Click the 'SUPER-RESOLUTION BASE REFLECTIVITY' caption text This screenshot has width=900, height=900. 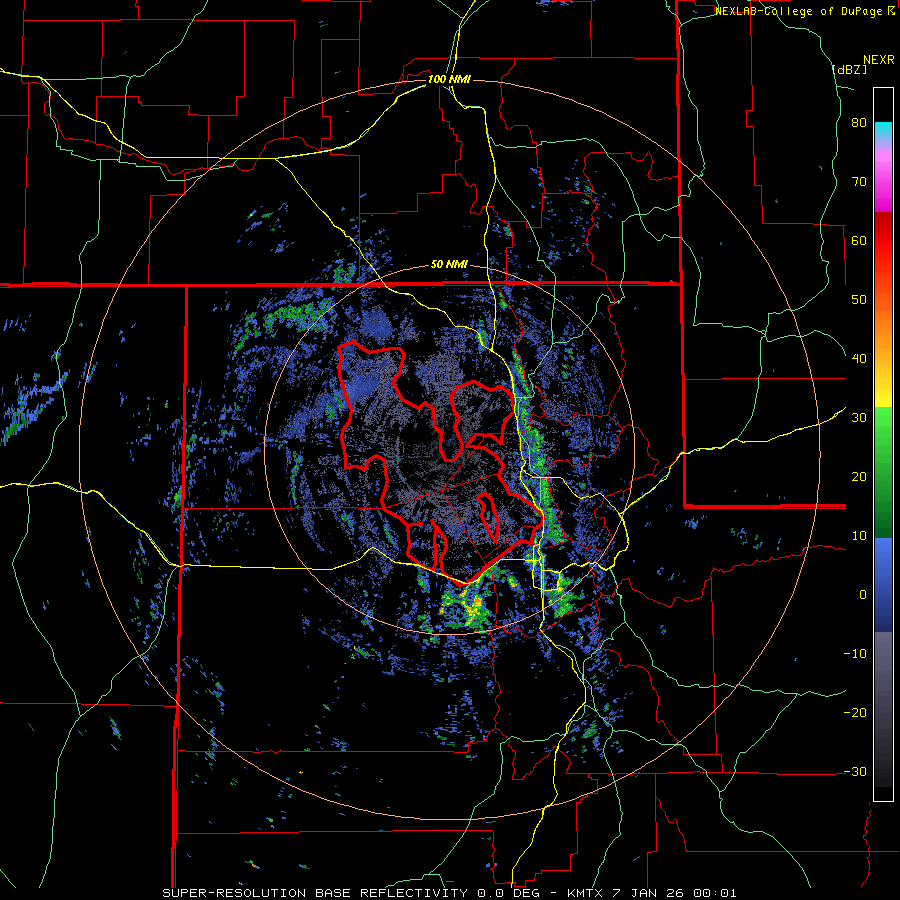tap(313, 893)
